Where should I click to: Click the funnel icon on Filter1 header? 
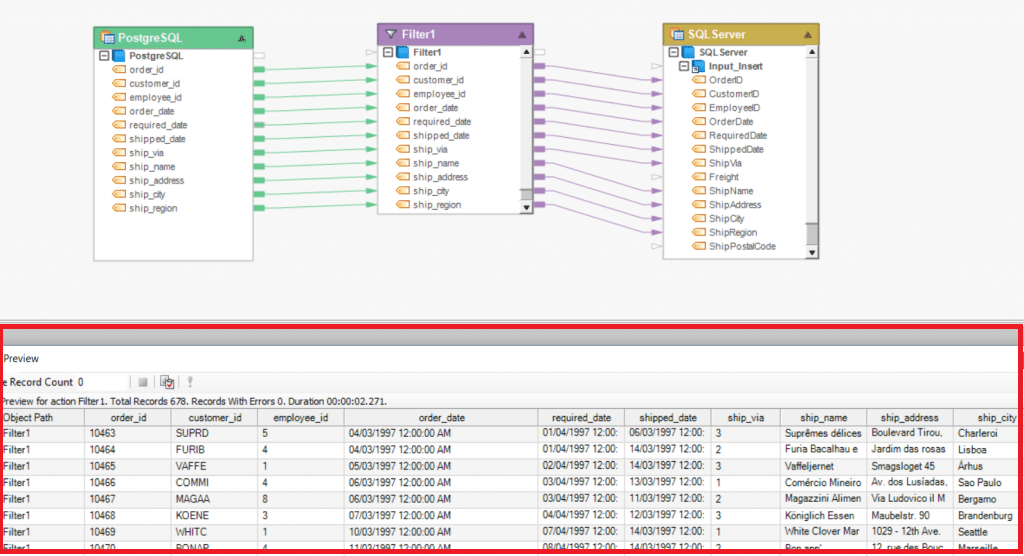[x=390, y=34]
